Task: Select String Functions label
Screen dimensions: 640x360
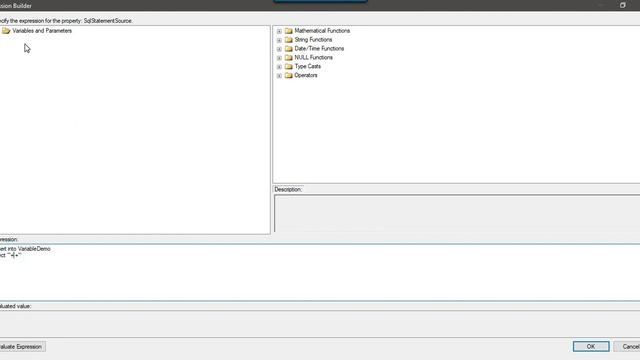Action: pos(313,40)
